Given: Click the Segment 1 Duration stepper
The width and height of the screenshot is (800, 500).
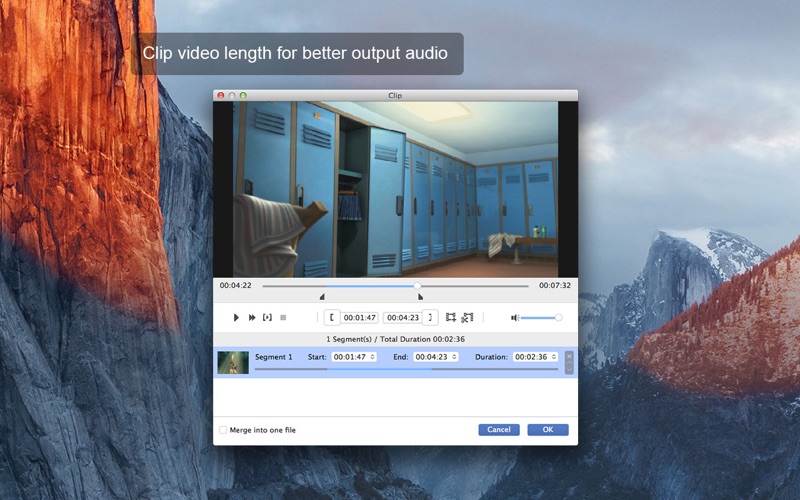Looking at the screenshot, I should pos(554,357).
